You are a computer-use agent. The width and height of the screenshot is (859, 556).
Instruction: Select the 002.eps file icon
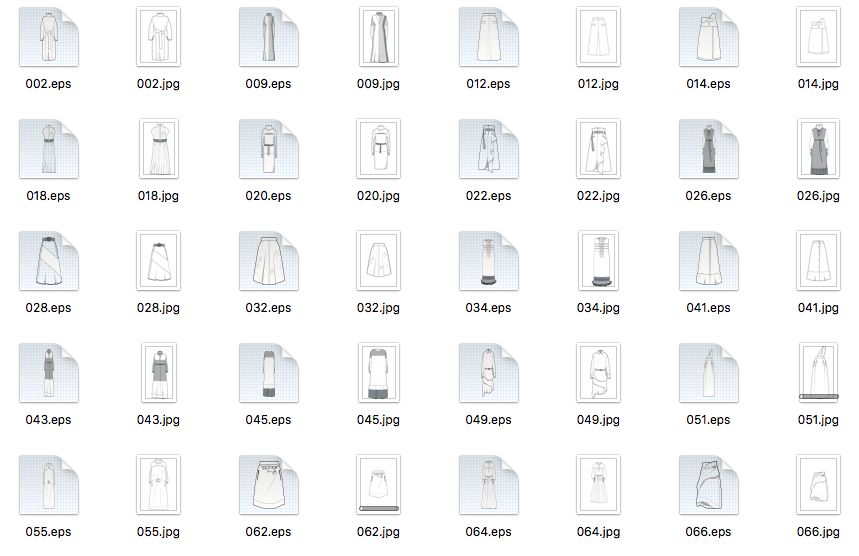[49, 37]
